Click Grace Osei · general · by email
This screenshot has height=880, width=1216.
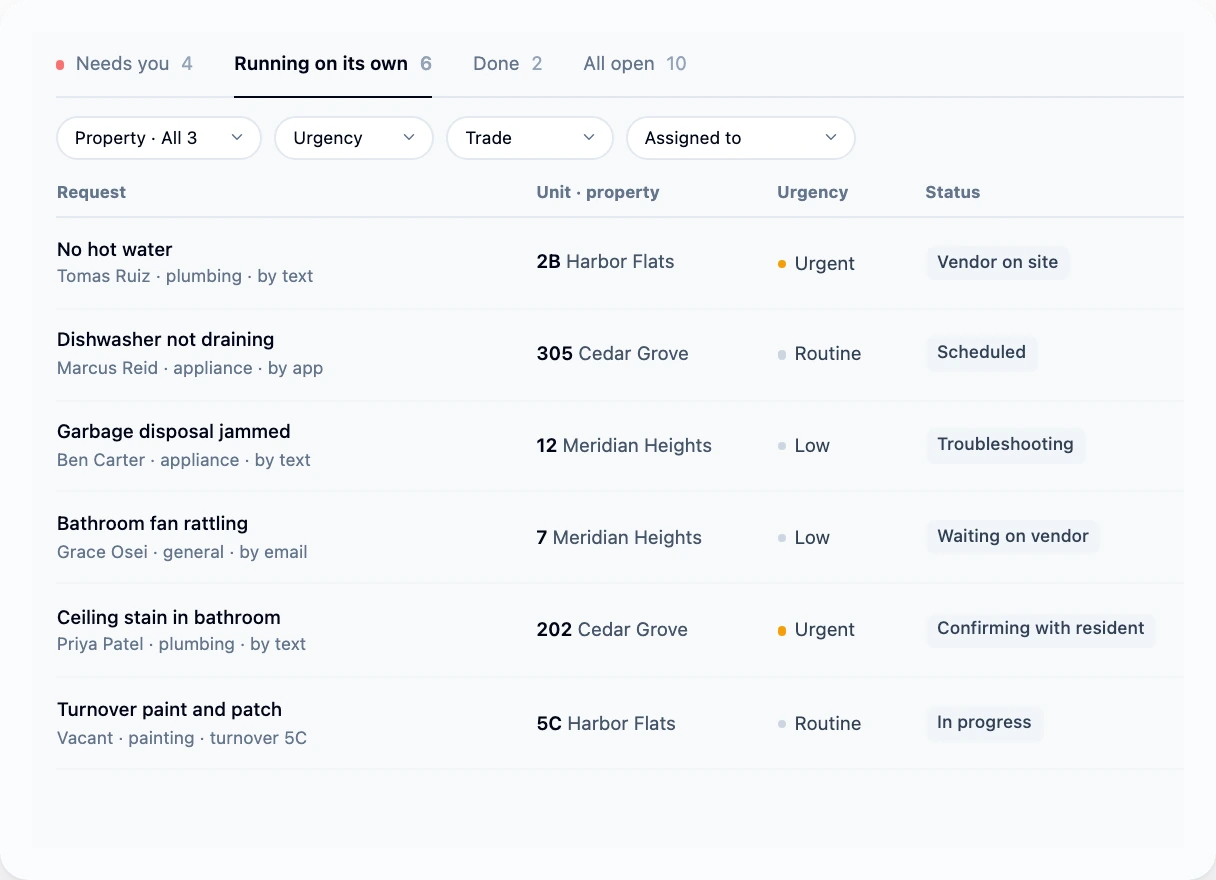coord(182,552)
